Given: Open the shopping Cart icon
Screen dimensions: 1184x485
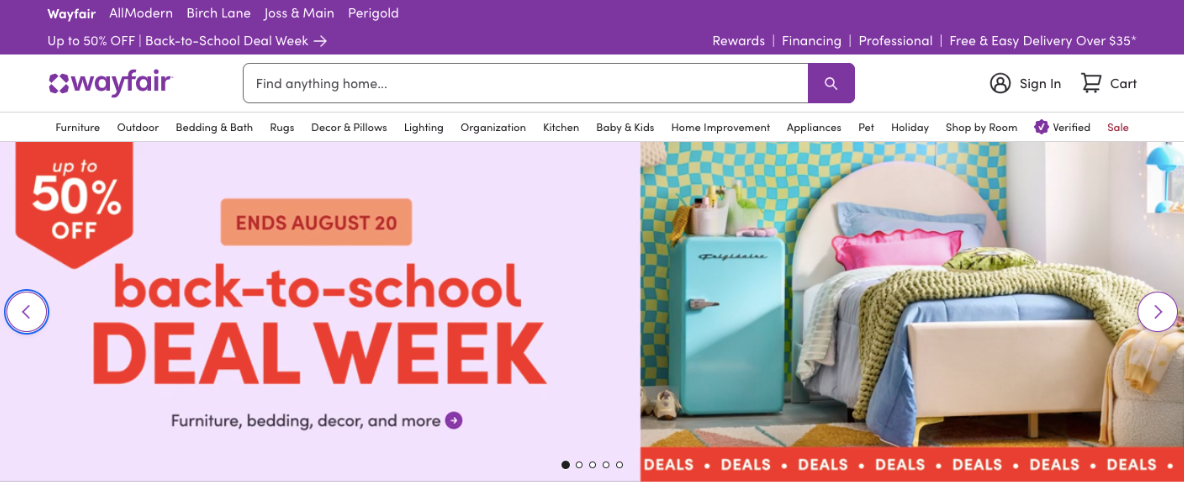Looking at the screenshot, I should click(x=1090, y=83).
